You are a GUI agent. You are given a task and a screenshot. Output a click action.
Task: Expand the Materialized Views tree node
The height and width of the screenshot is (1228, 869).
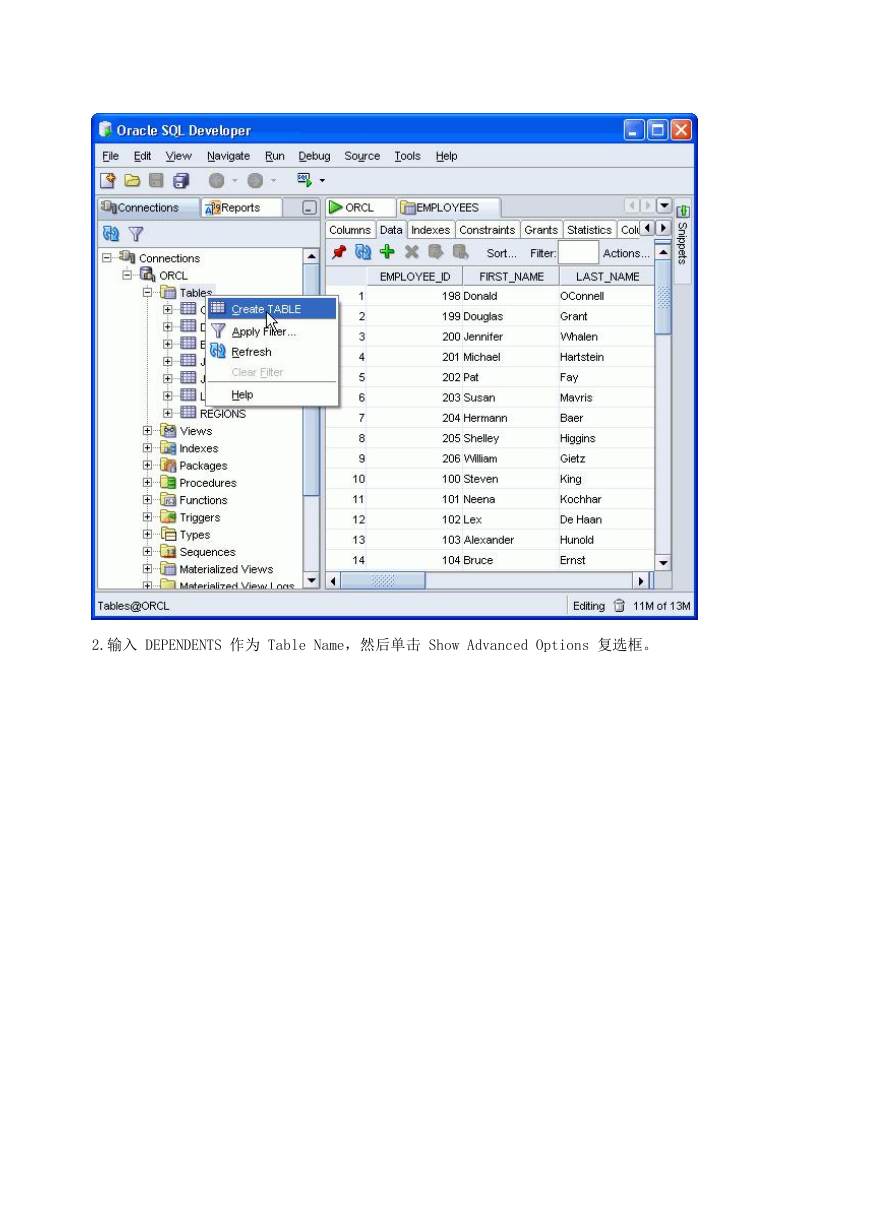coord(148,569)
